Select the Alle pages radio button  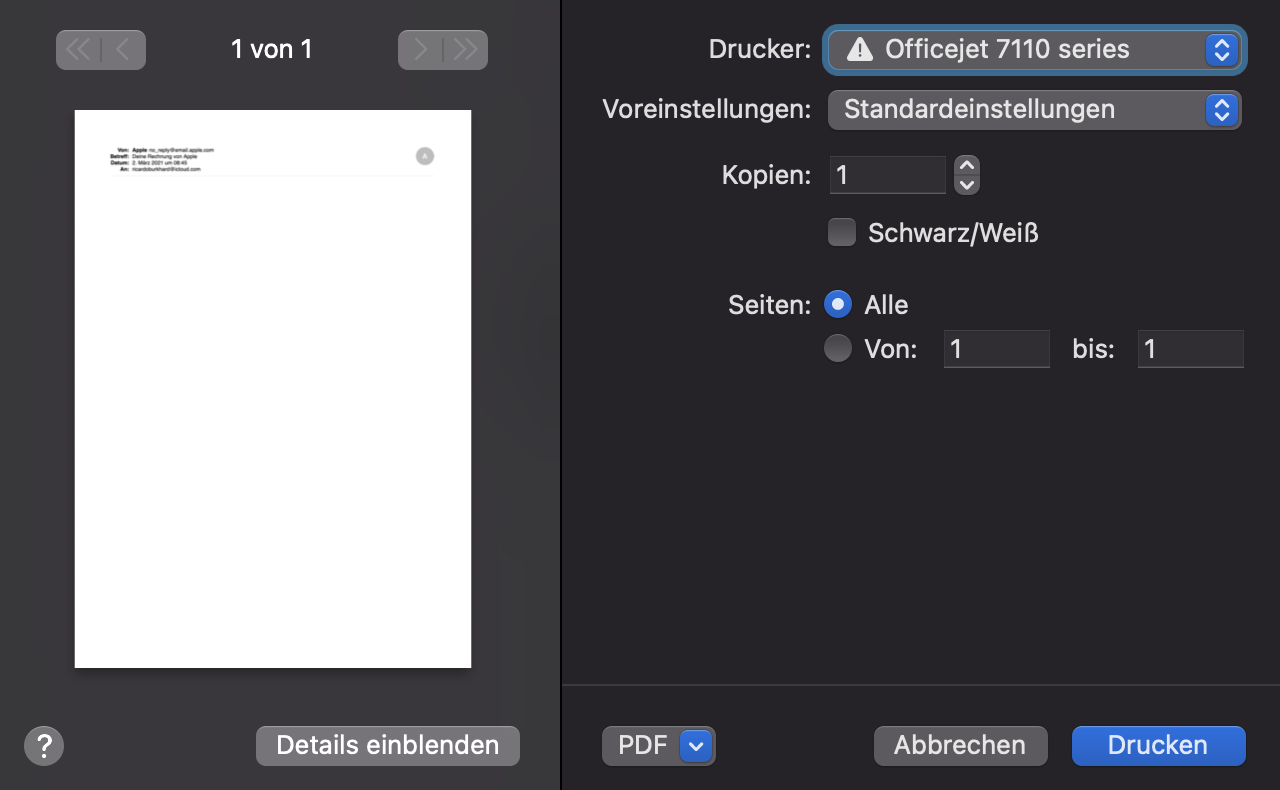838,304
